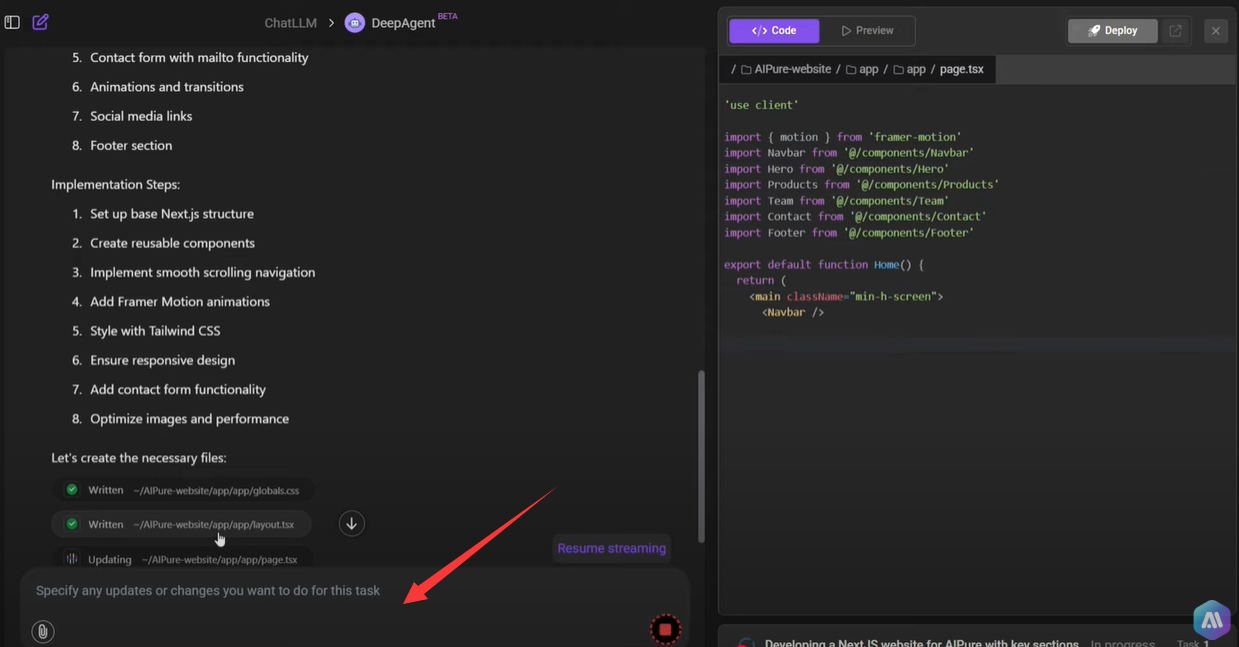The image size is (1239, 647).
Task: Open the Written layout.tsx file entry
Action: point(181,524)
